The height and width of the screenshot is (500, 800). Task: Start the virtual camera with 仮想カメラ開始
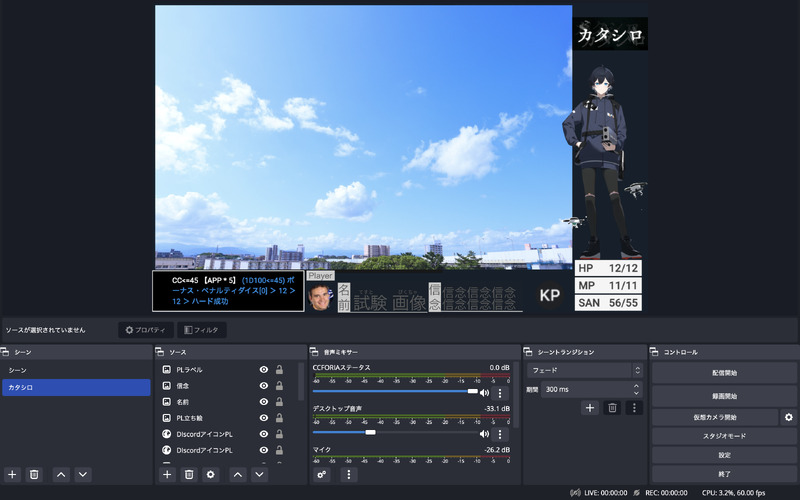715,417
